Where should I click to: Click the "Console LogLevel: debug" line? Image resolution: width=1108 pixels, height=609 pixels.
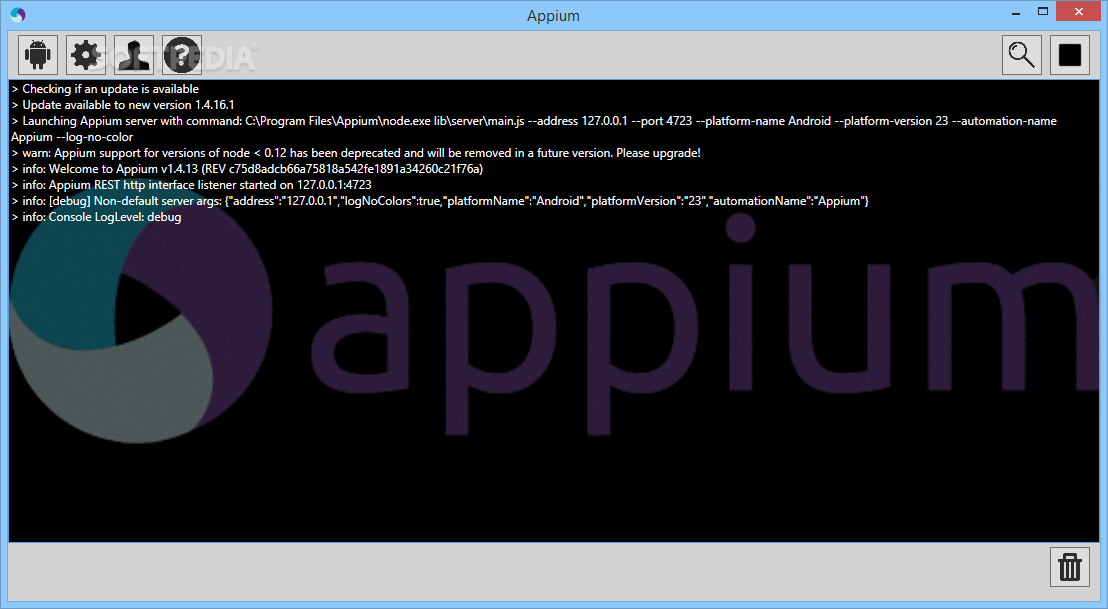pos(97,217)
